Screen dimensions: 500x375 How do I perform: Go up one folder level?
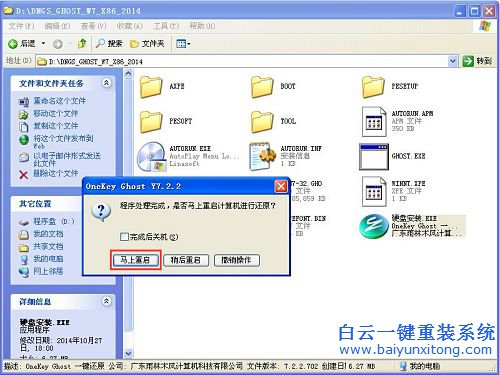click(82, 43)
